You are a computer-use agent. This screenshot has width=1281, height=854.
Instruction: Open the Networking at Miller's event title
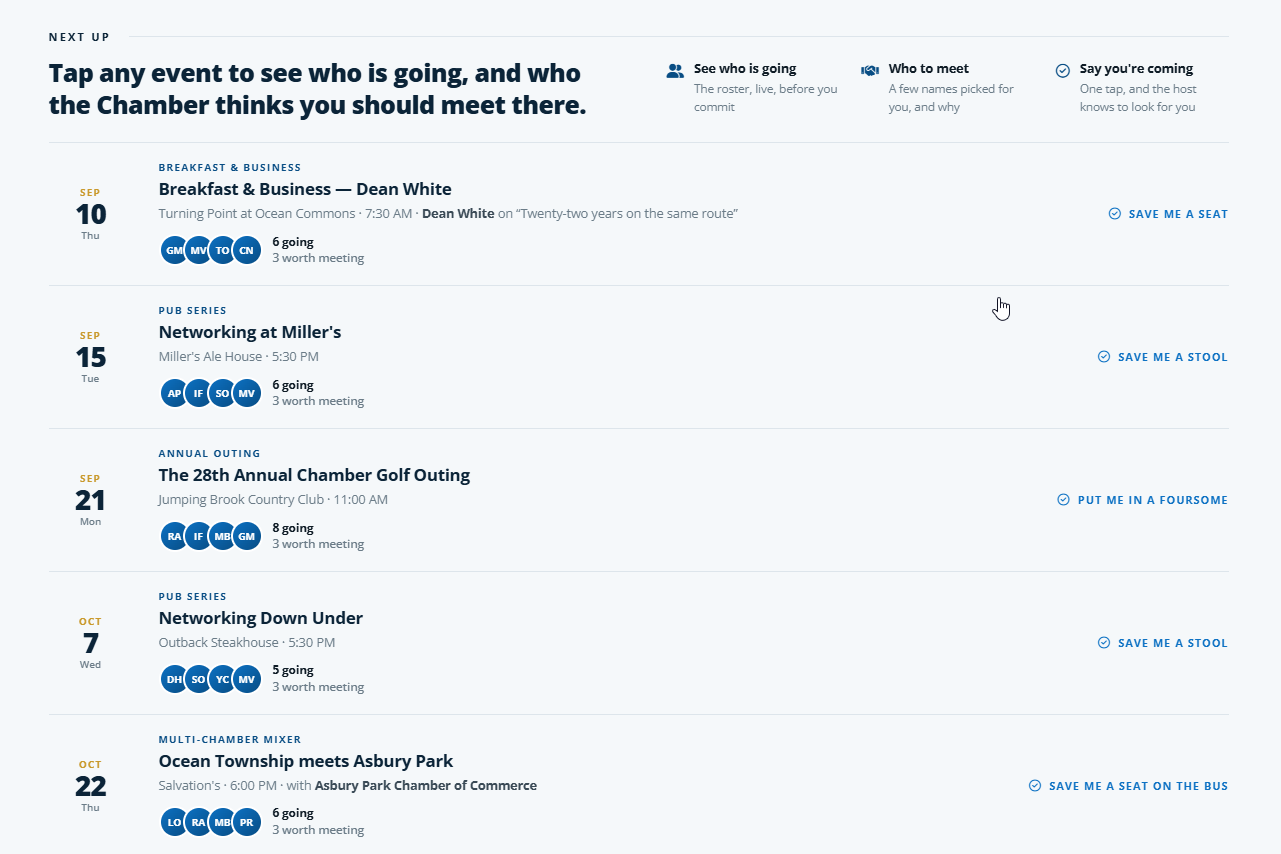point(250,332)
